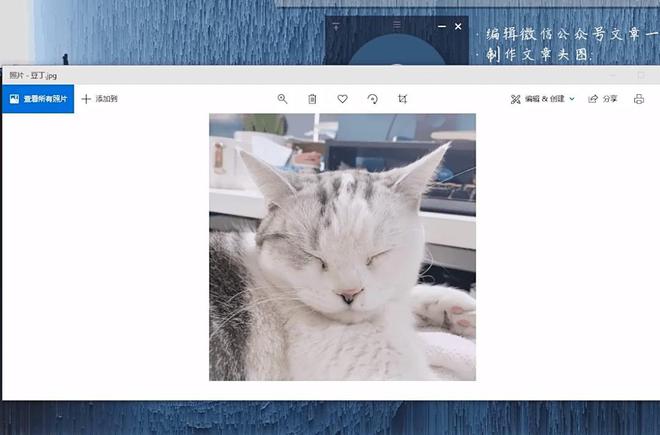Click the blue 查看所有照片 button
The width and height of the screenshot is (660, 435).
coord(38,99)
